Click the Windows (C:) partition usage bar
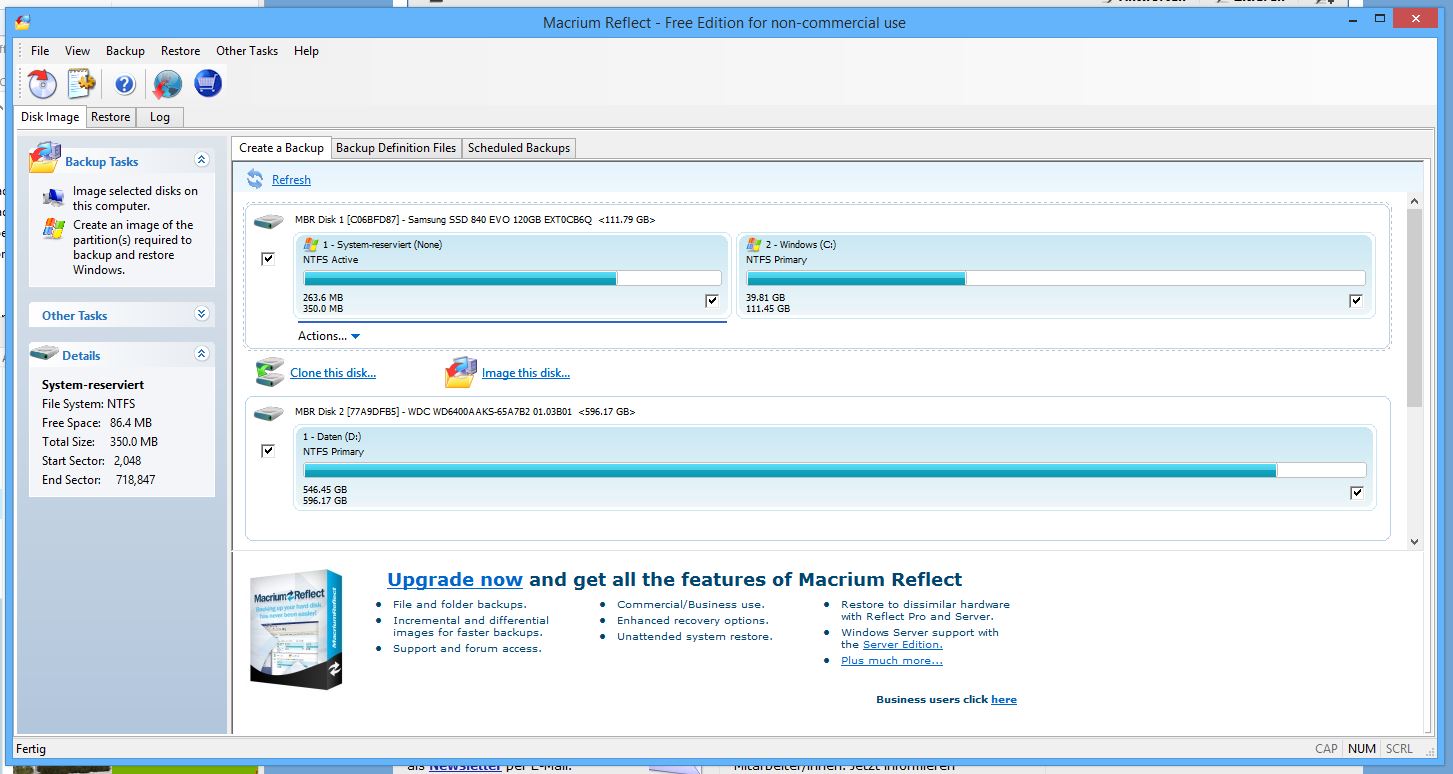Viewport: 1453px width, 774px height. 1055,278
